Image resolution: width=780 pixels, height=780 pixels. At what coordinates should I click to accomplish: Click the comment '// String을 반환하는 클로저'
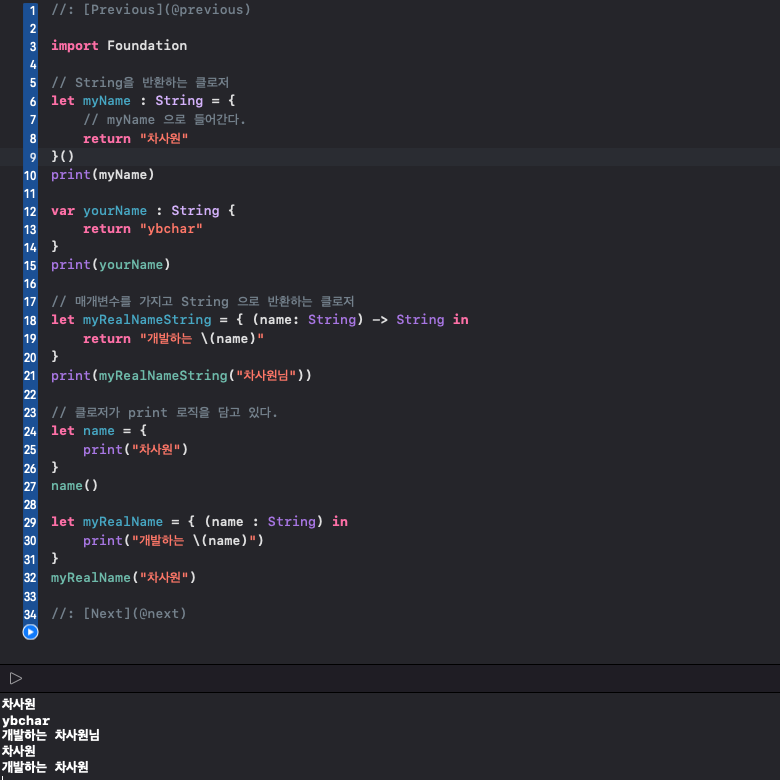tap(140, 83)
